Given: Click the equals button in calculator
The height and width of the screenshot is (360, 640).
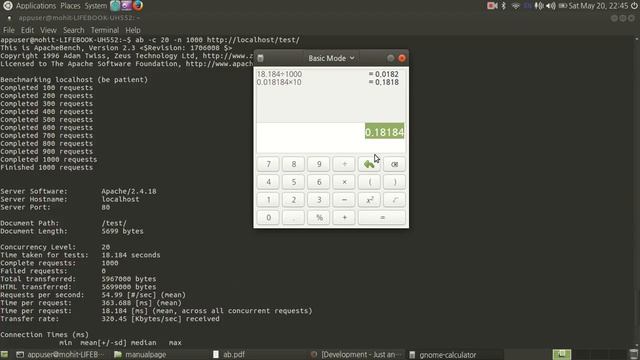Looking at the screenshot, I should pos(382,218).
